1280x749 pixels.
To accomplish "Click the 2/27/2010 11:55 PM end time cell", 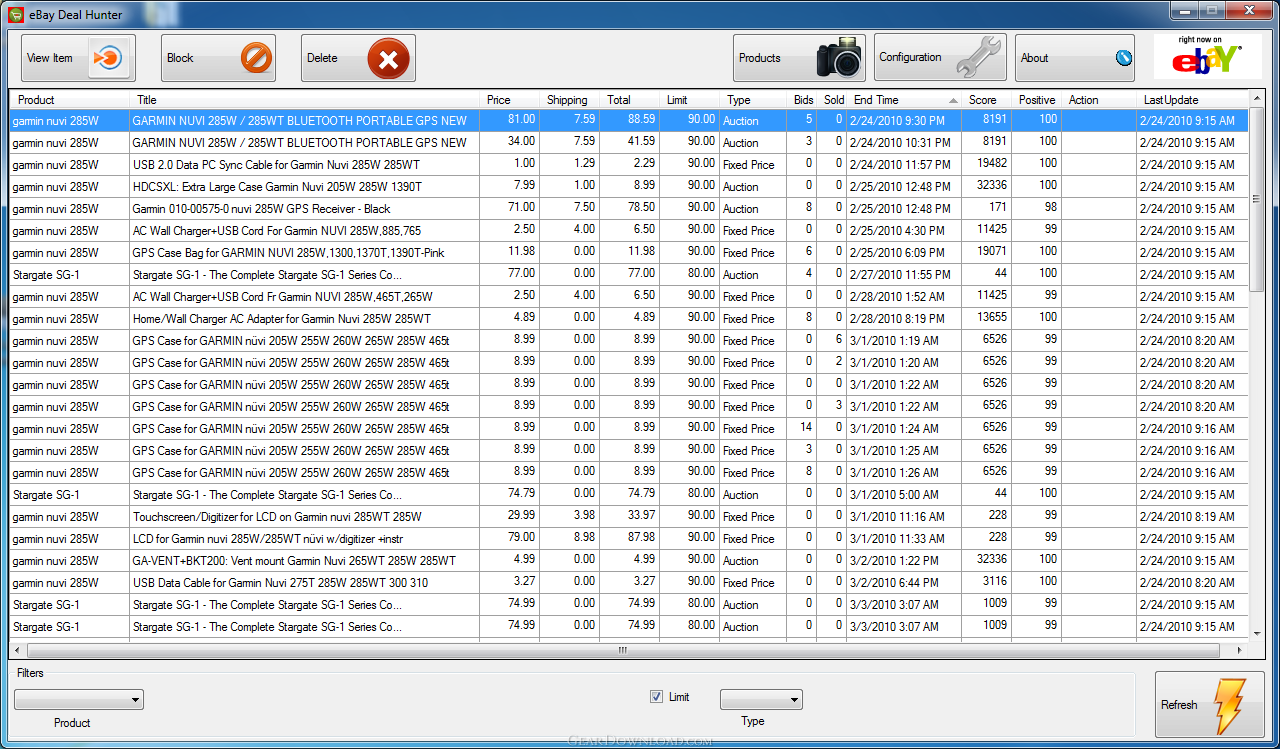I will click(904, 274).
